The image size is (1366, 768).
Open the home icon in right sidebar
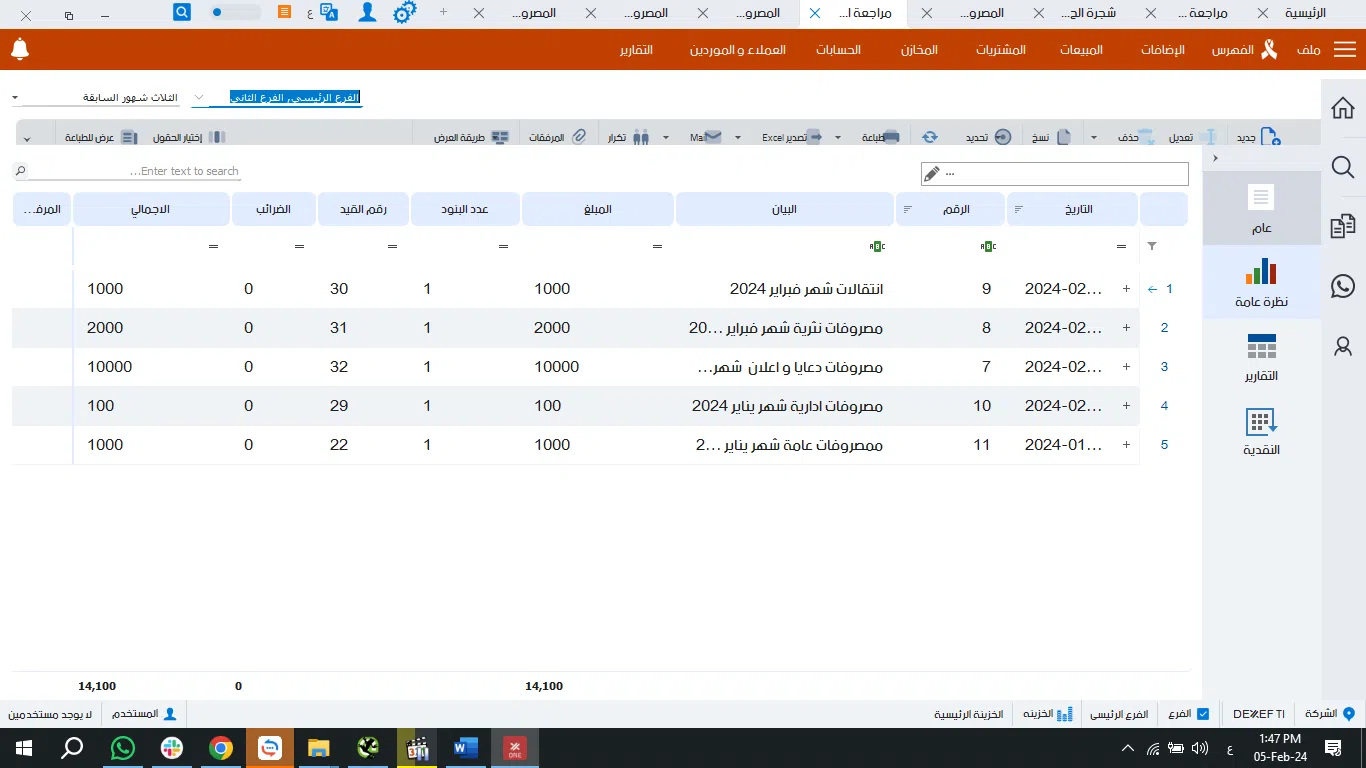click(x=1343, y=107)
